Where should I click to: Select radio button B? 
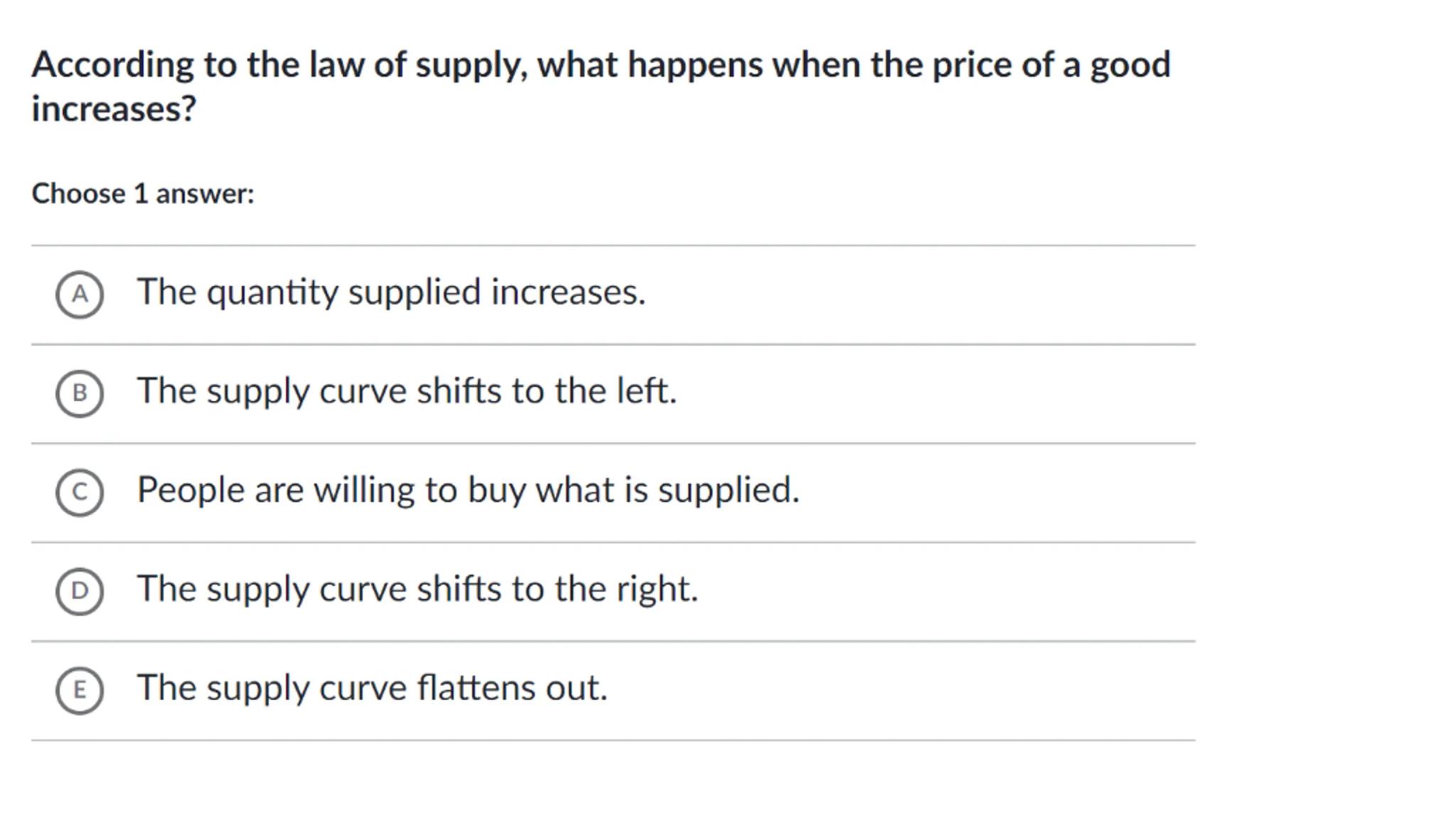(x=80, y=393)
